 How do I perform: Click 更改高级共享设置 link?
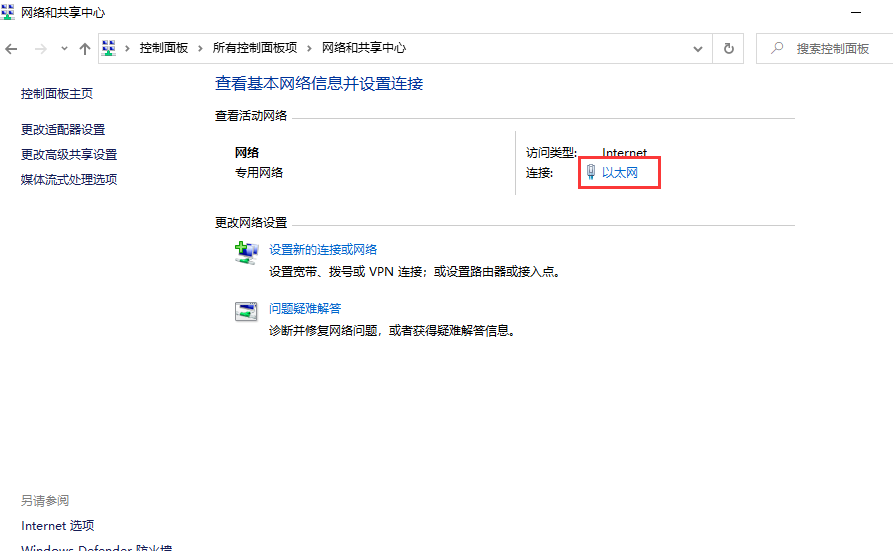(x=69, y=154)
